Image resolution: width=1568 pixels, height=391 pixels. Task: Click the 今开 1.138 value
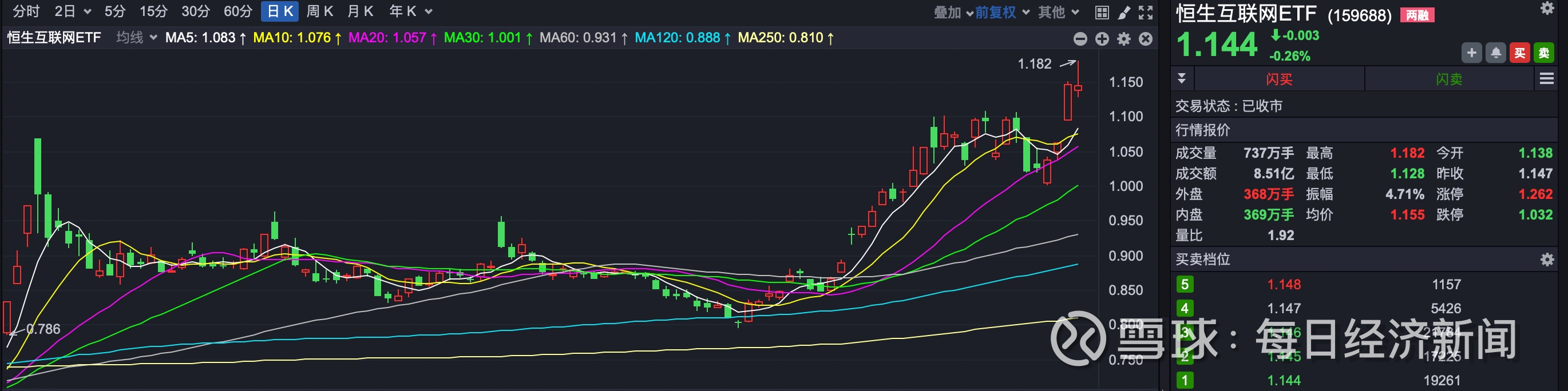tap(1535, 153)
